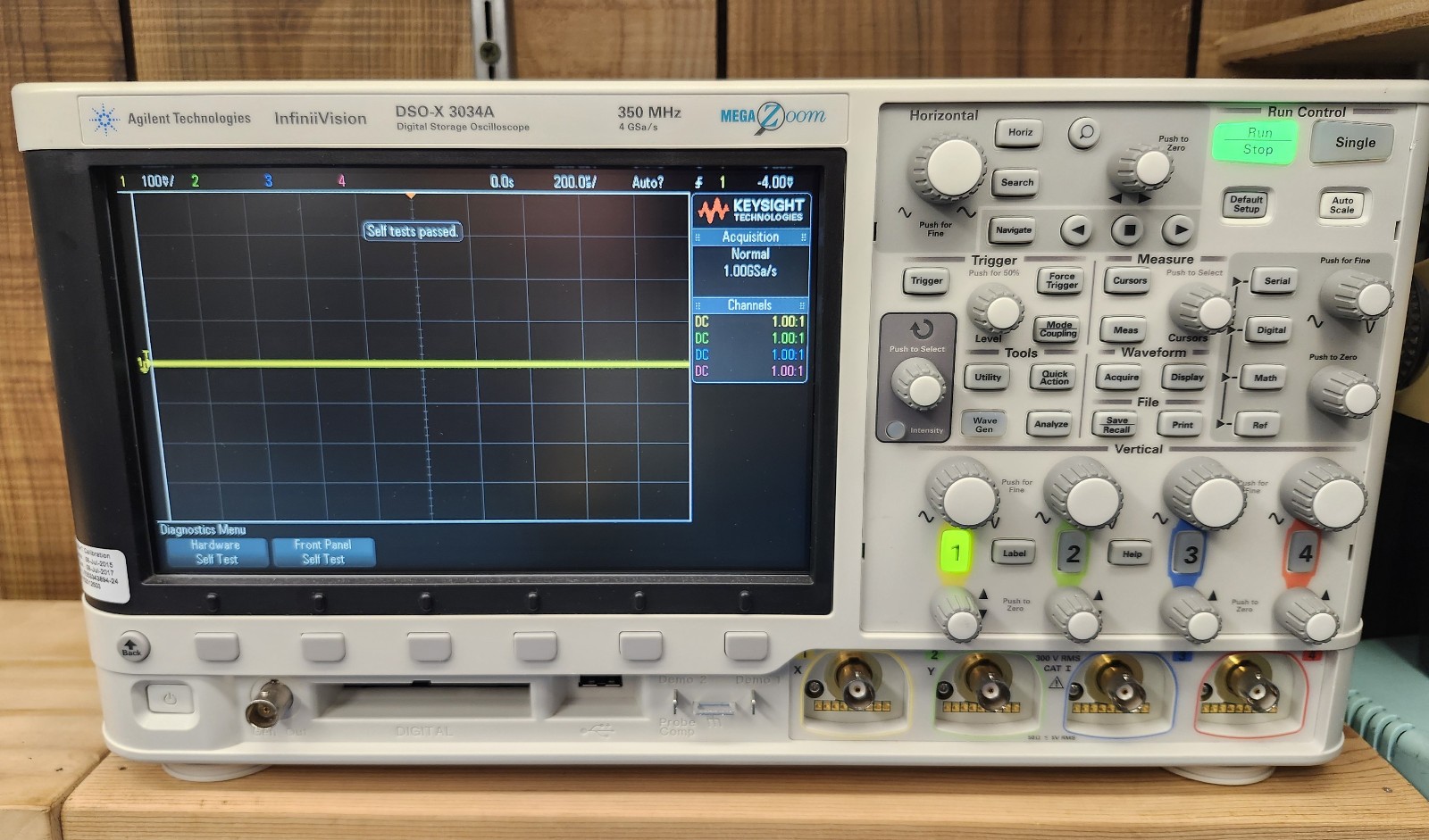
Task: Hit the navigate stop square key
Action: [x=1128, y=230]
